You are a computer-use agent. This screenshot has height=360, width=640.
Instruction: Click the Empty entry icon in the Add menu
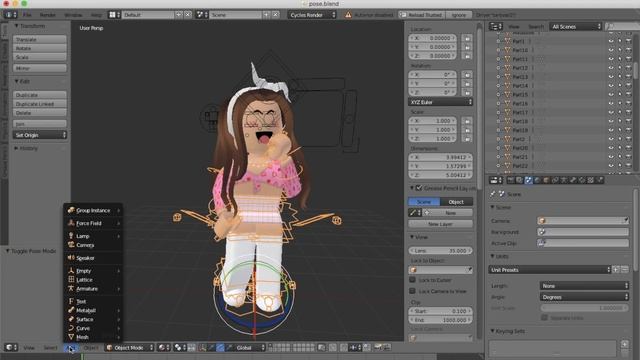pos(71,271)
